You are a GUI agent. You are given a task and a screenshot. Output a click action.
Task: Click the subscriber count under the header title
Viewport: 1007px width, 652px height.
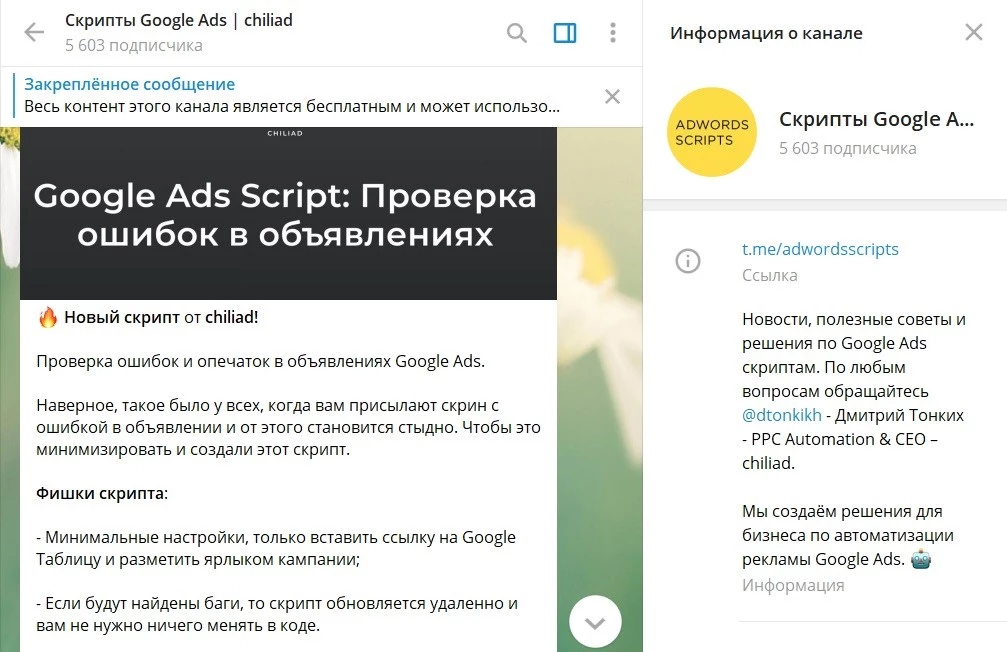134,46
